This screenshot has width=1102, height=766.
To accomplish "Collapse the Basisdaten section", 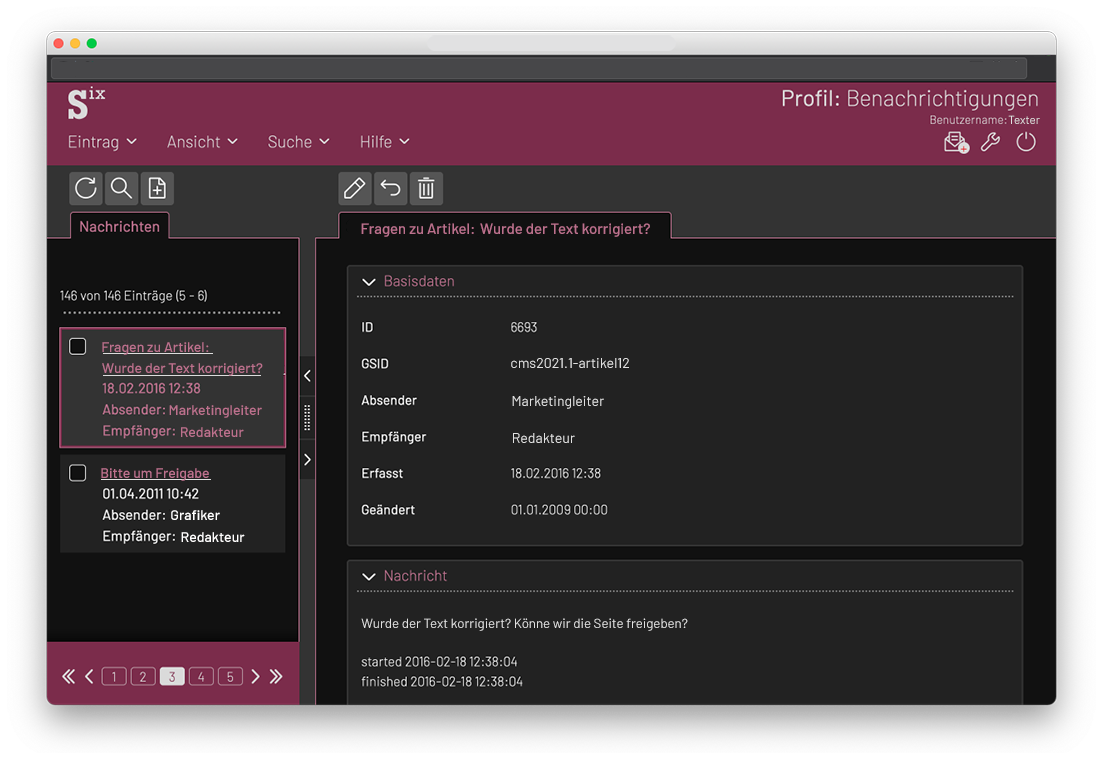I will click(x=368, y=282).
